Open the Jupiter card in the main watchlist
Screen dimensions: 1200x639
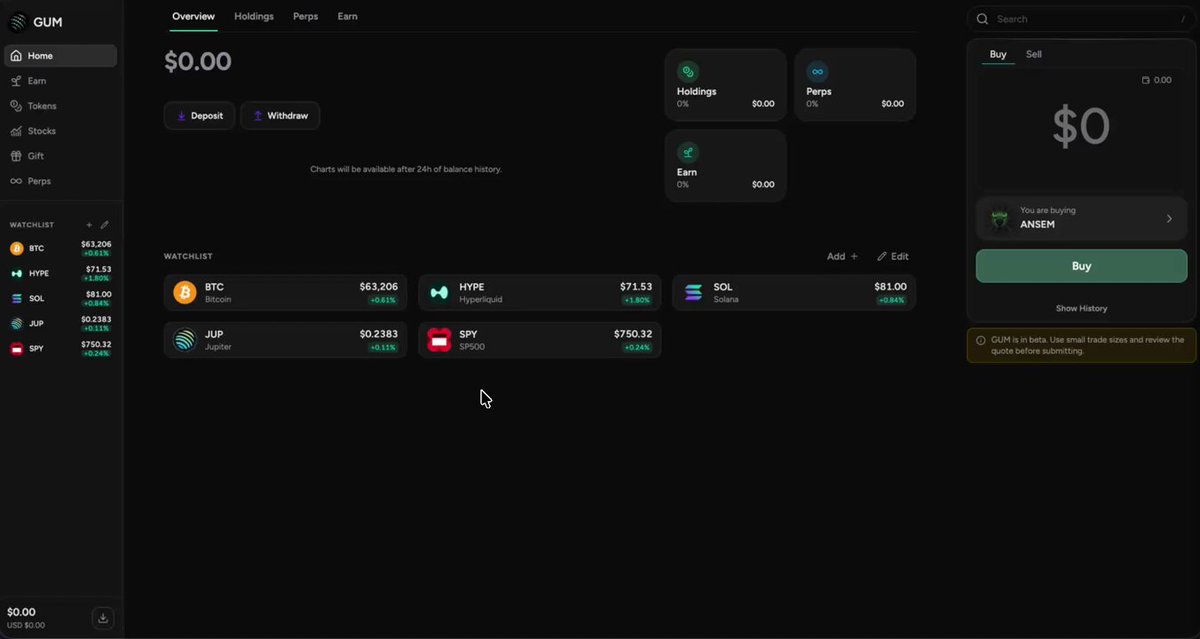coord(285,340)
